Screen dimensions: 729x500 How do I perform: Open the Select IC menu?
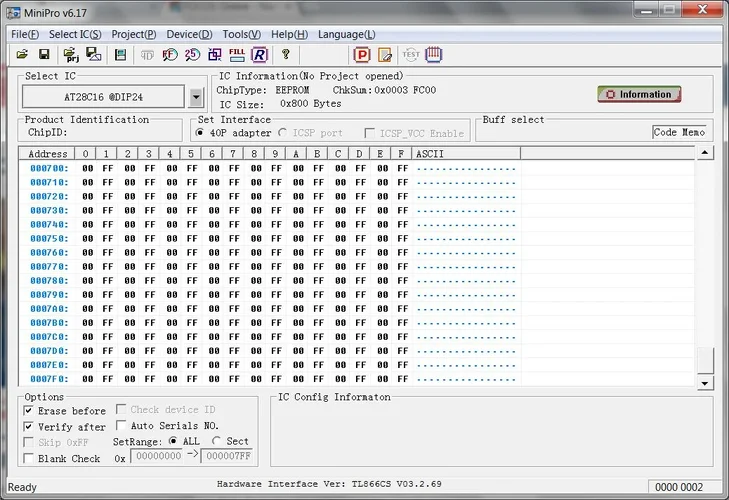75,34
